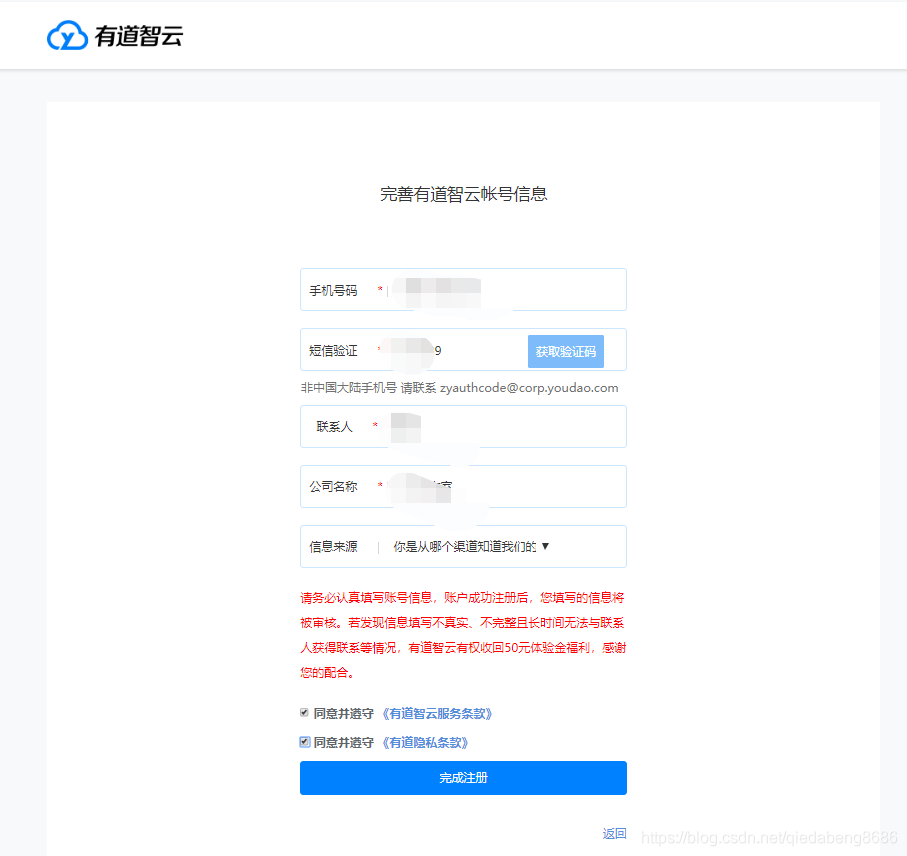
Task: Focus the 手机号码 phone number field
Action: point(463,289)
